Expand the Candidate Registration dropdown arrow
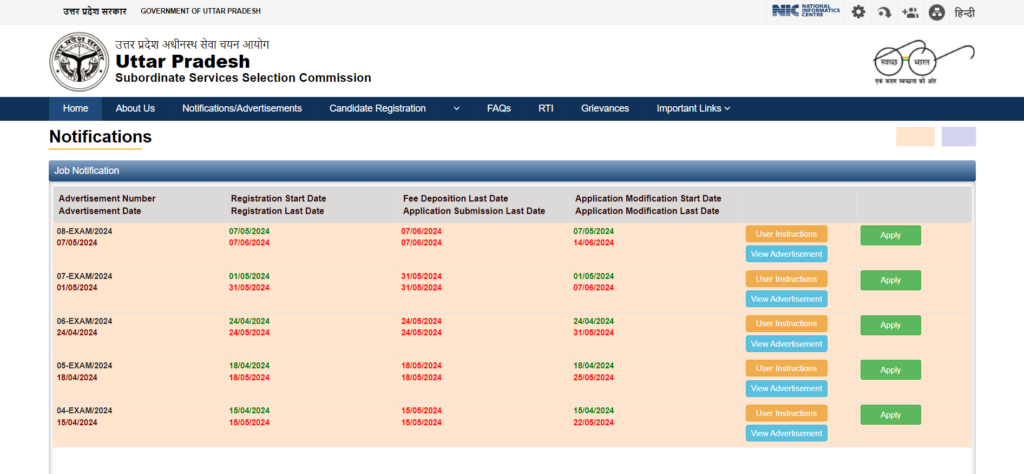This screenshot has height=474, width=1024. [x=456, y=108]
